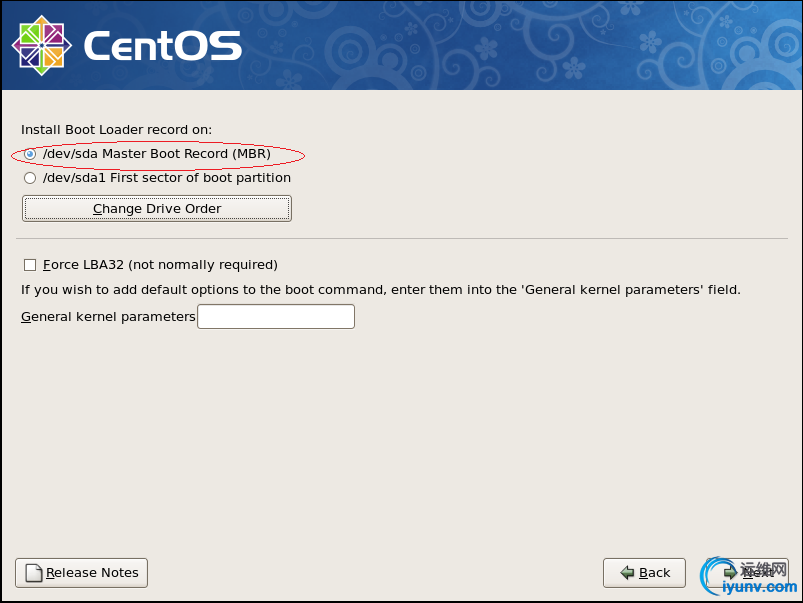Click the CentOS logo icon in header
803x603 pixels.
pos(40,44)
